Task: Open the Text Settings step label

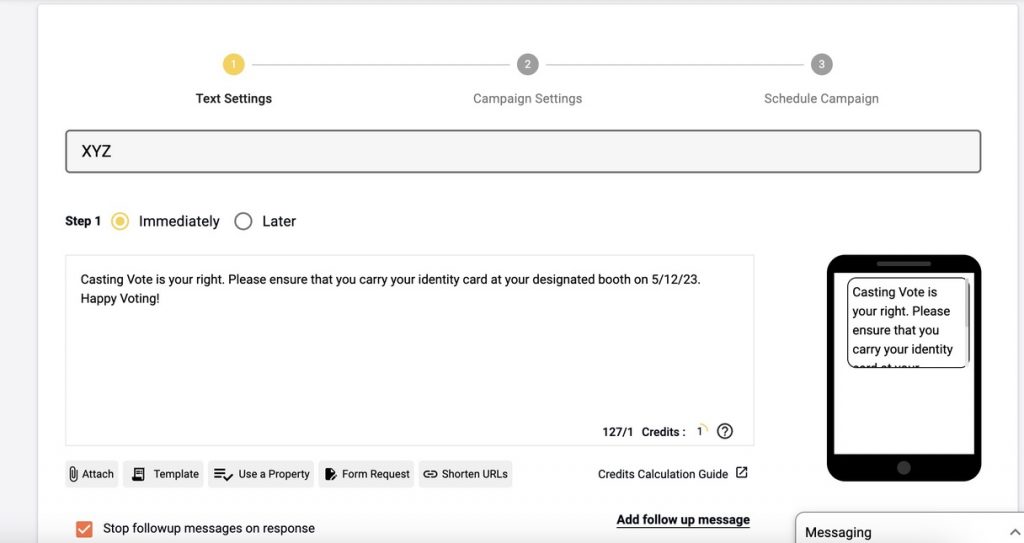Action: 234,98
